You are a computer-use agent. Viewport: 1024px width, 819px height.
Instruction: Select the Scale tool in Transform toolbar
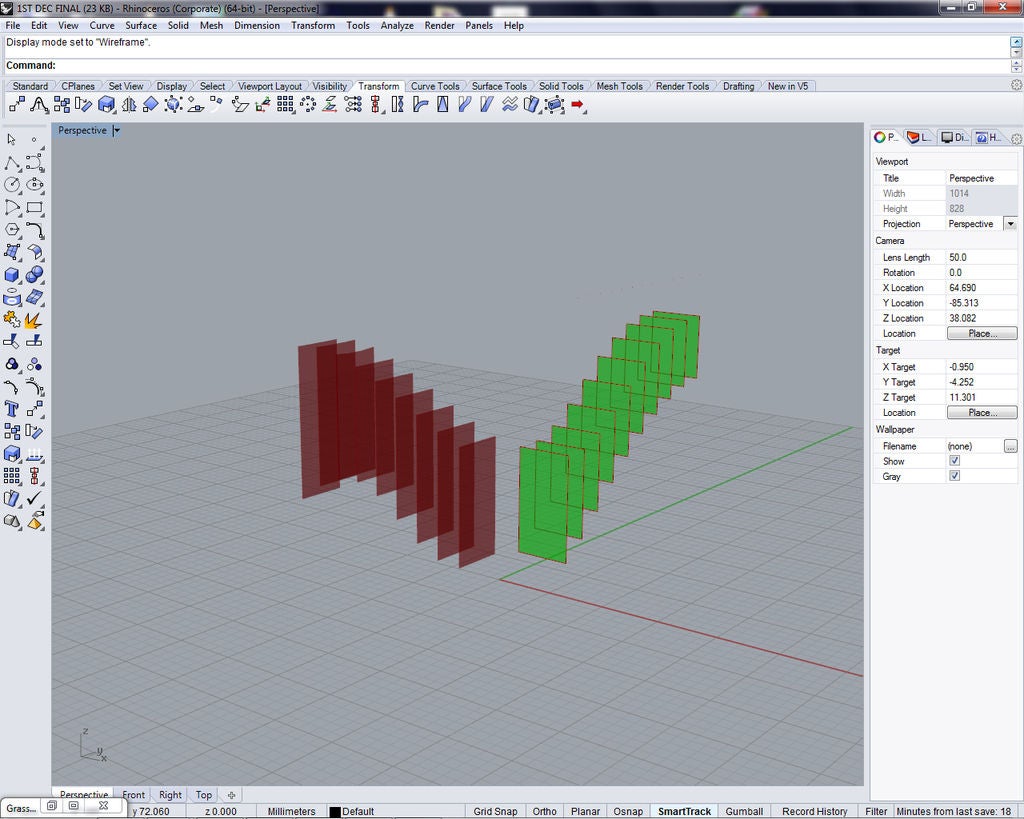click(x=106, y=104)
